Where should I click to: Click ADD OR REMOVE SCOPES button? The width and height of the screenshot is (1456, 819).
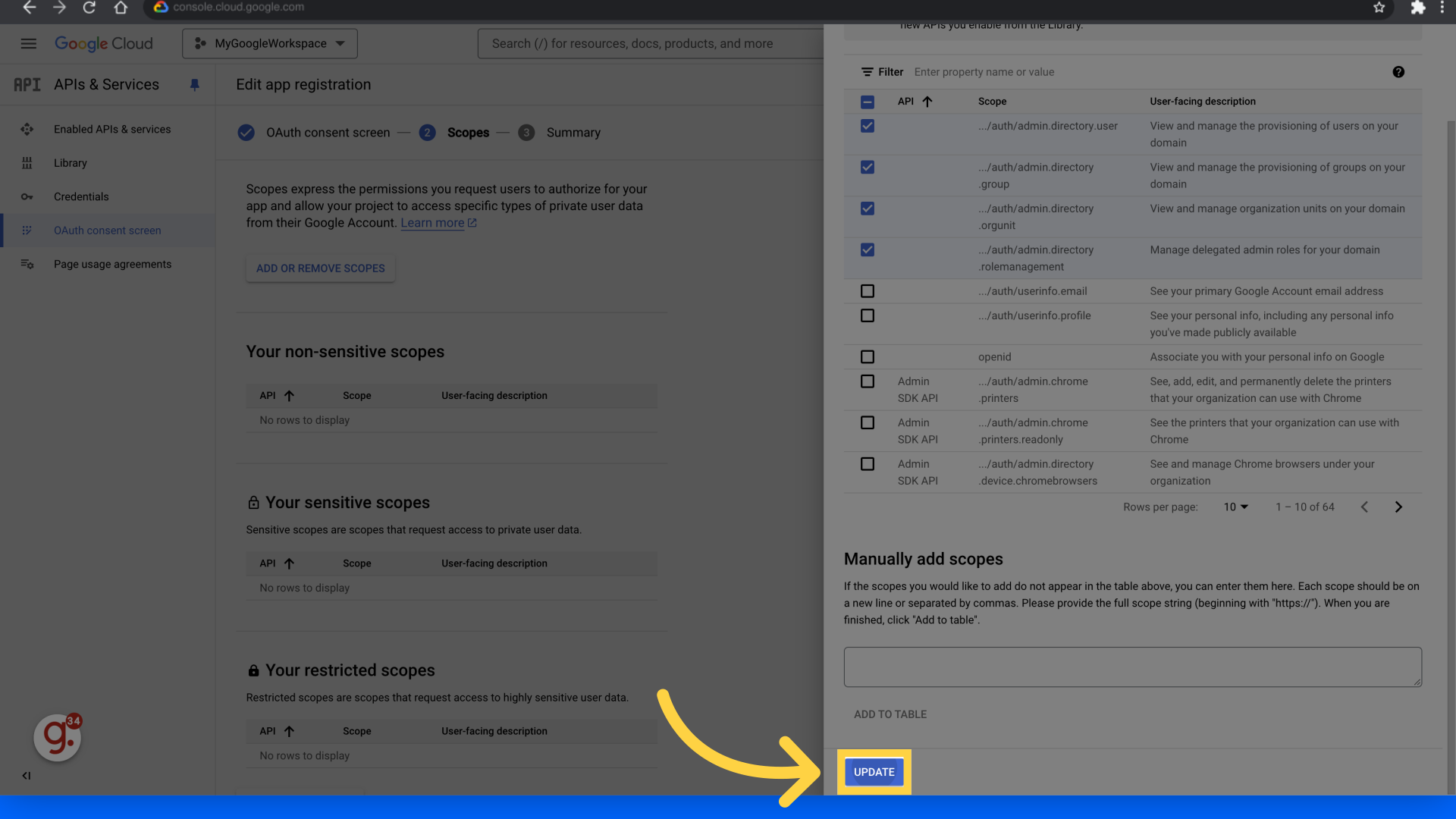pyautogui.click(x=320, y=268)
